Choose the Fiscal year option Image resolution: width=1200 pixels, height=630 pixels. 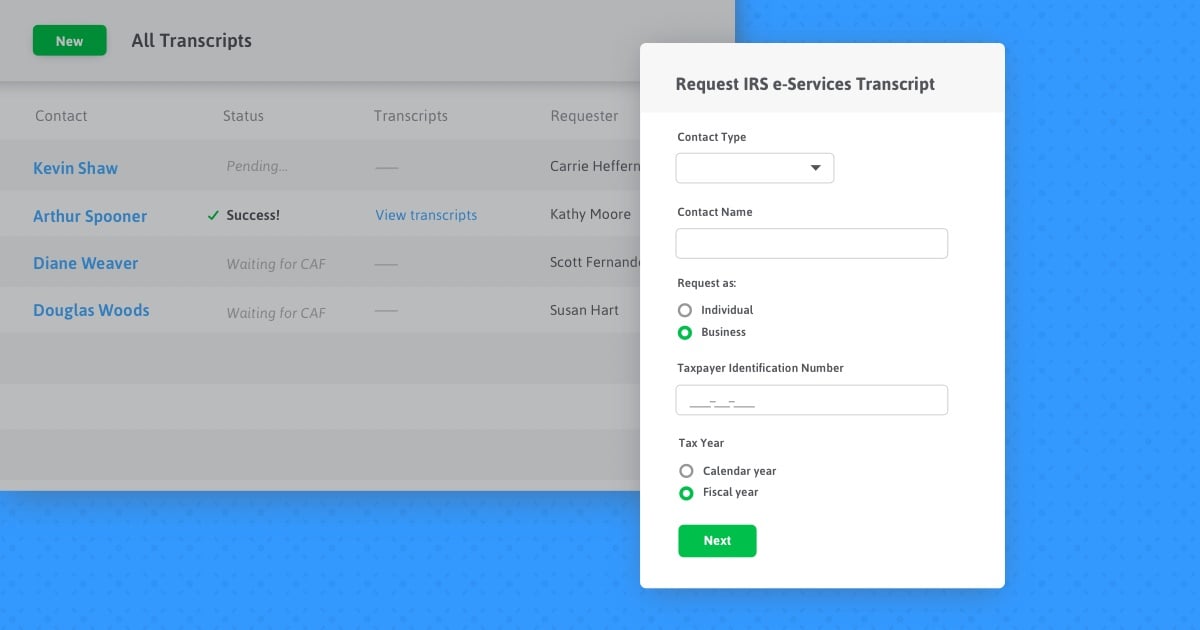tap(686, 493)
